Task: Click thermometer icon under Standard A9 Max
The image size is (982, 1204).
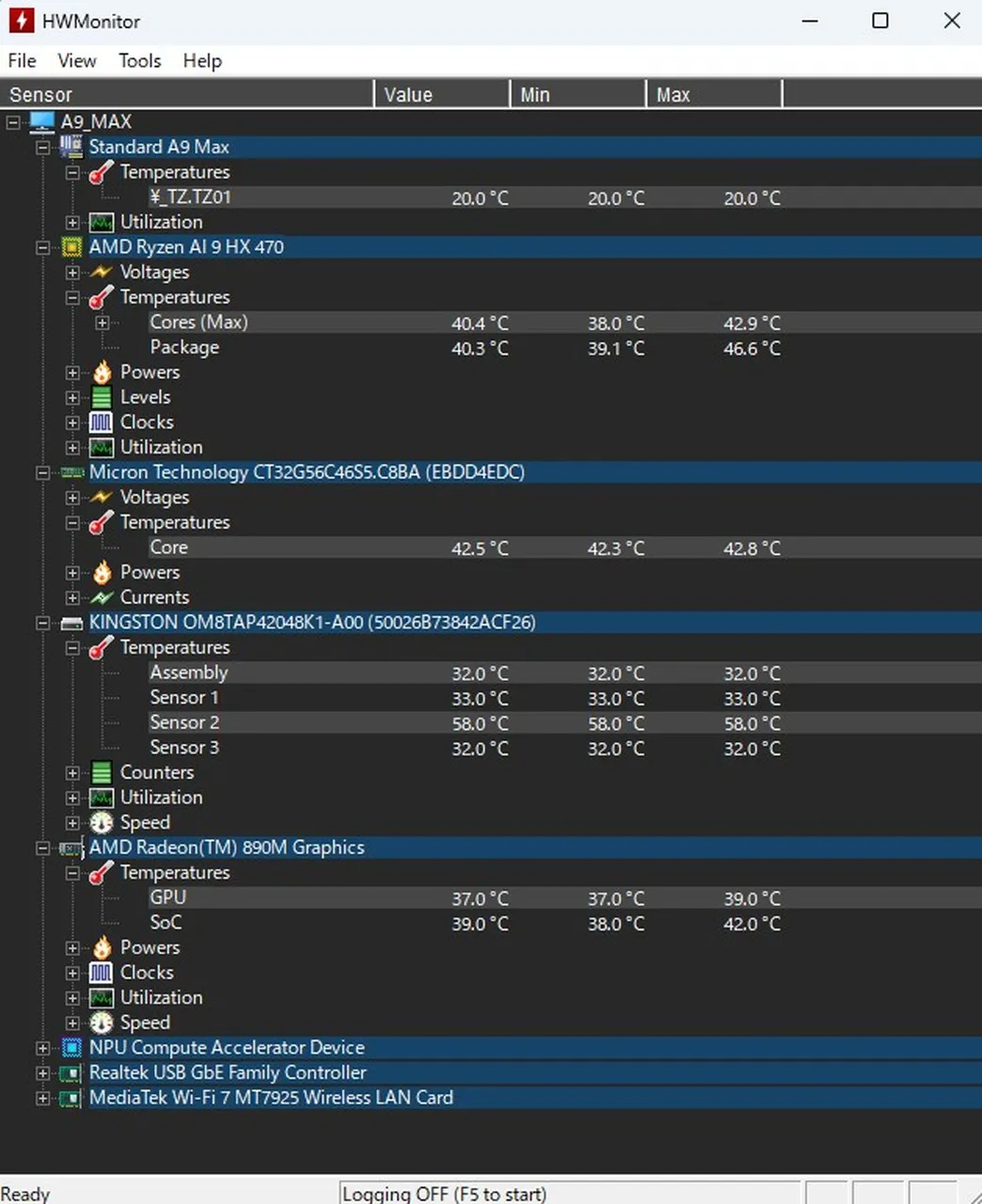Action: click(x=101, y=172)
